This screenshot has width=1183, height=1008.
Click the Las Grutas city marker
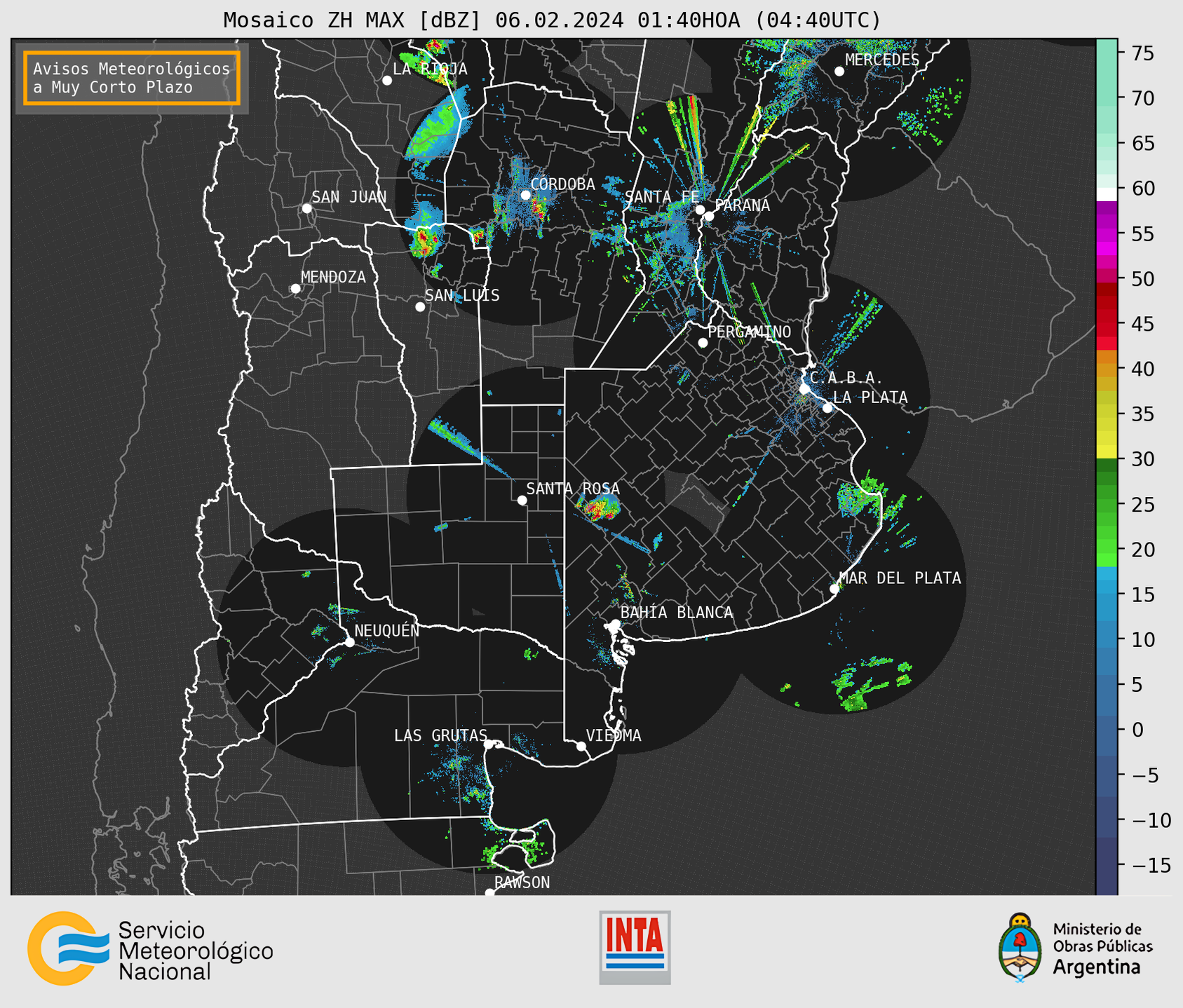point(489,744)
